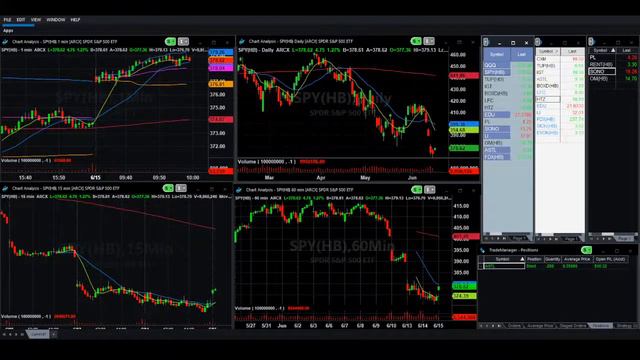Sort dark watchlist by Symbol column
640x360 pixels.
tap(602, 50)
